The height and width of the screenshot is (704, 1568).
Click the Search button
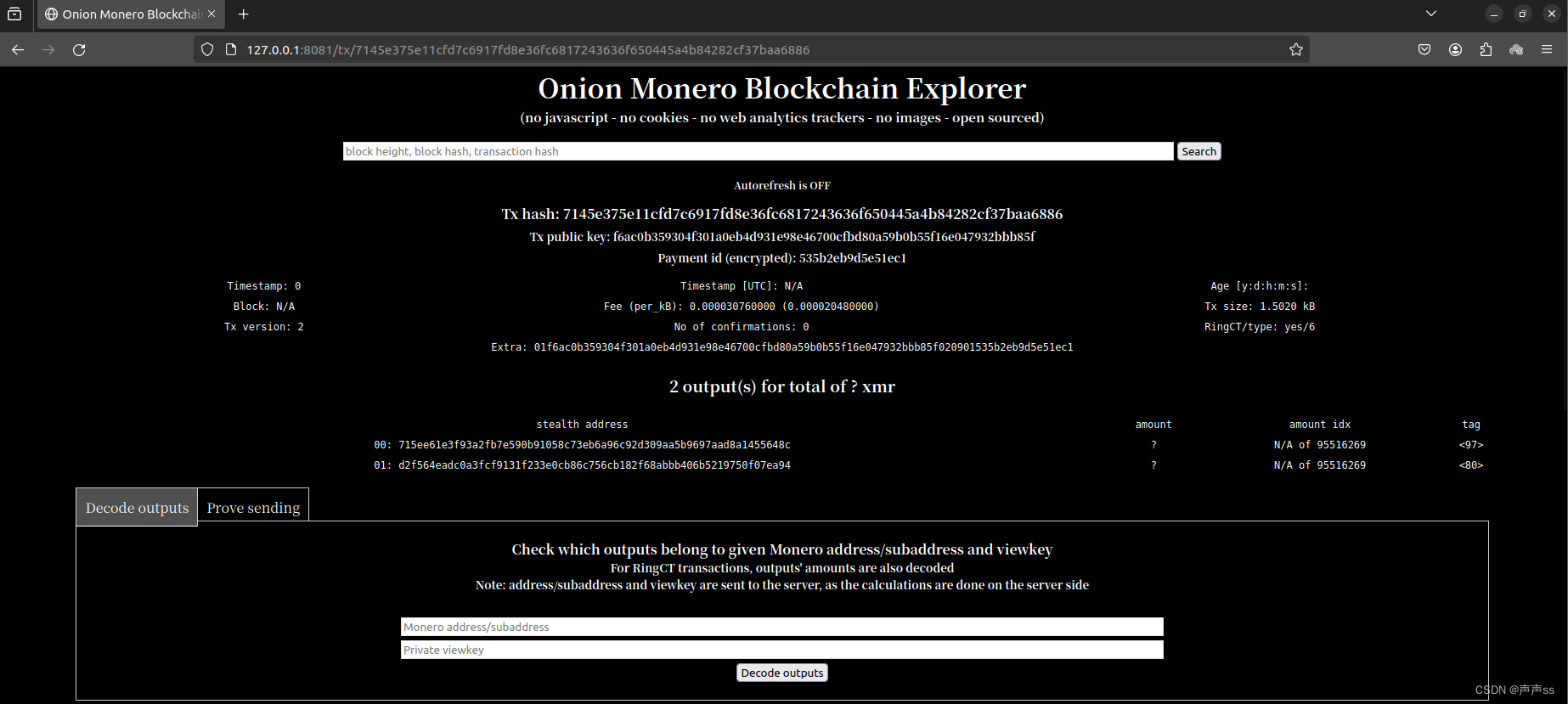1199,151
